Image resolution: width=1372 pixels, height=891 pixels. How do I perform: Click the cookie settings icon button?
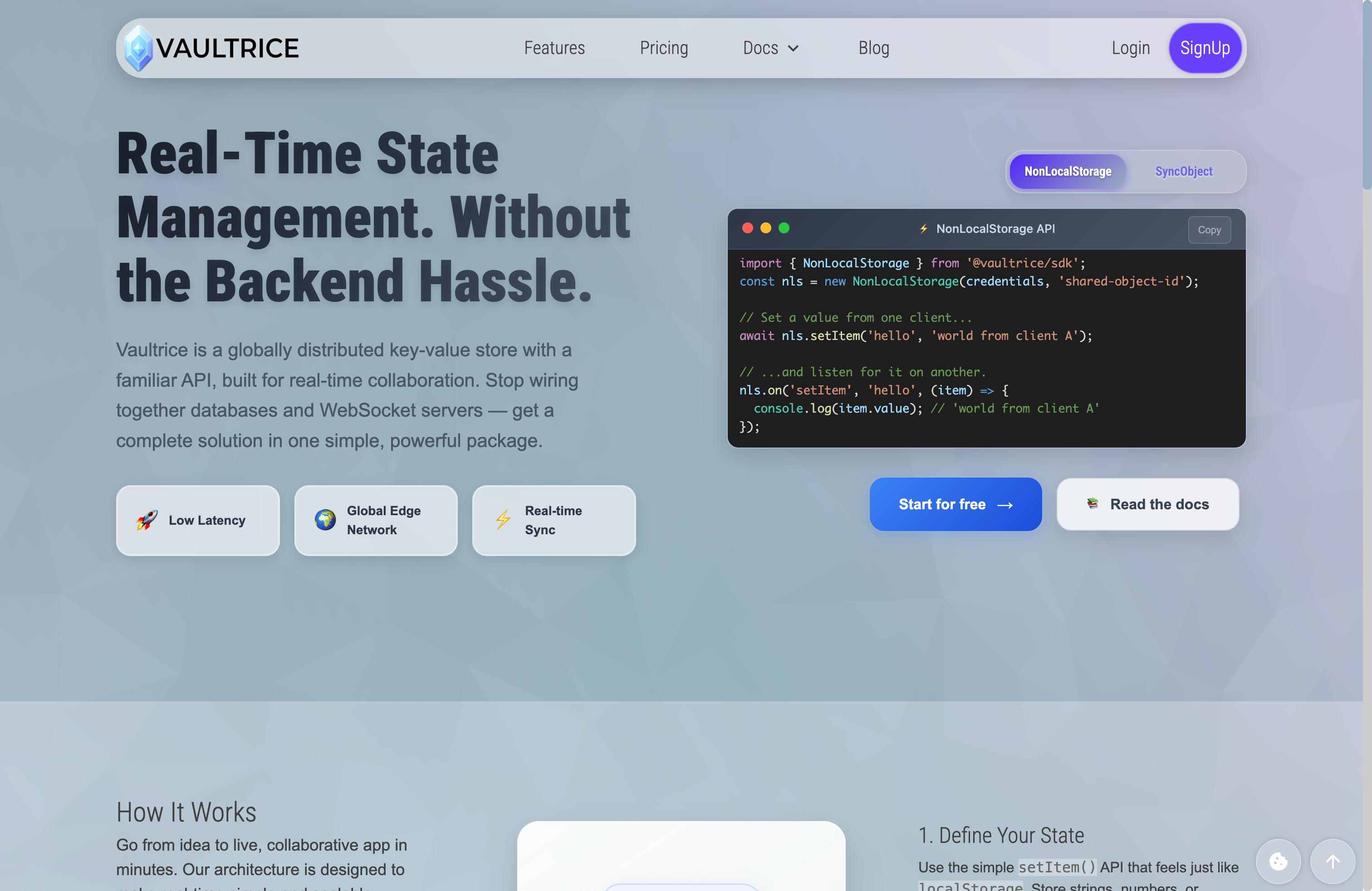coord(1278,861)
